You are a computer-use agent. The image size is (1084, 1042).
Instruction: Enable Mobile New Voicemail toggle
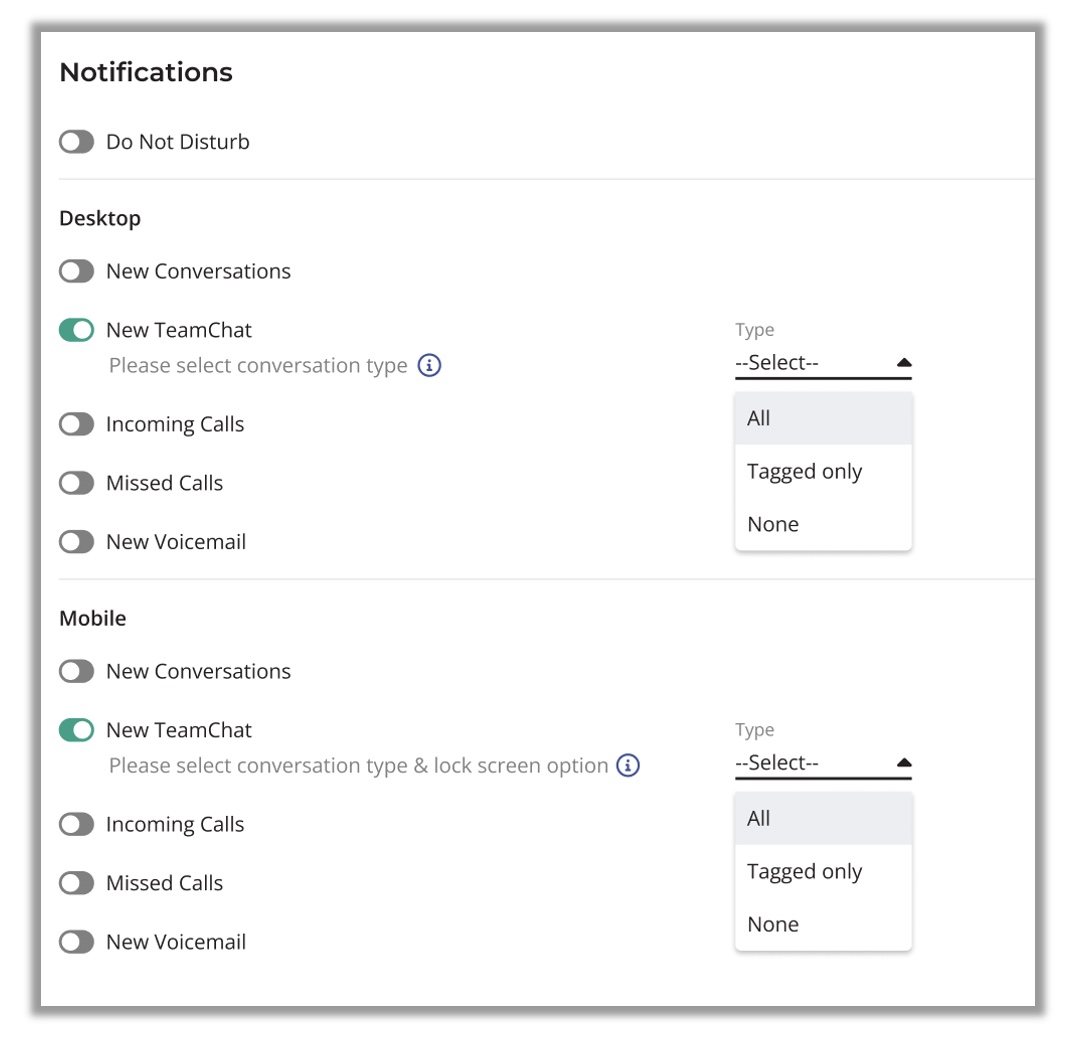(77, 942)
